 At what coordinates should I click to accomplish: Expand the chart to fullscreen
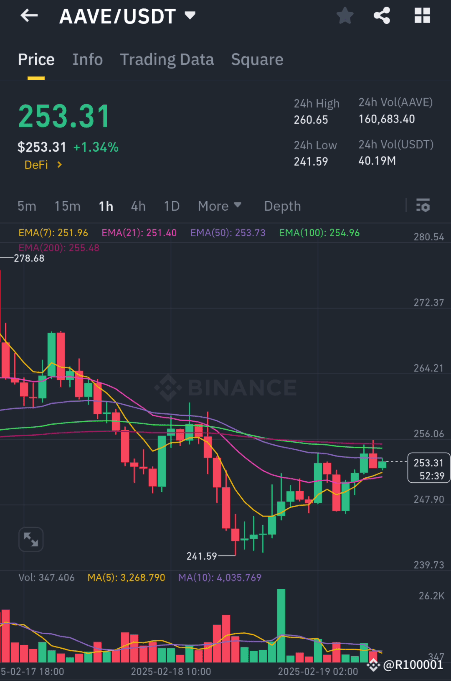[31, 539]
